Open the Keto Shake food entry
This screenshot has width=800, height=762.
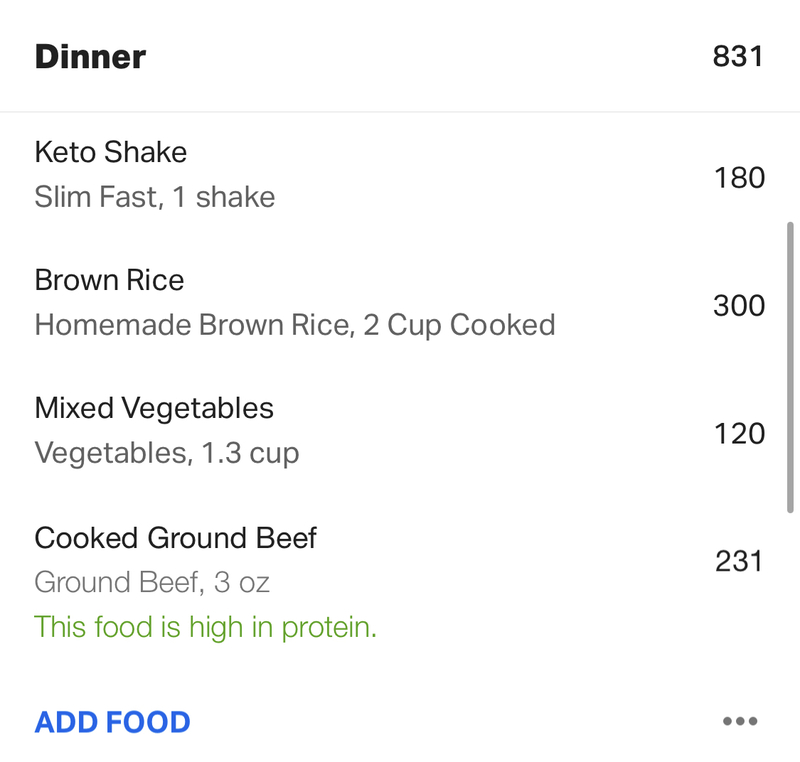point(400,174)
